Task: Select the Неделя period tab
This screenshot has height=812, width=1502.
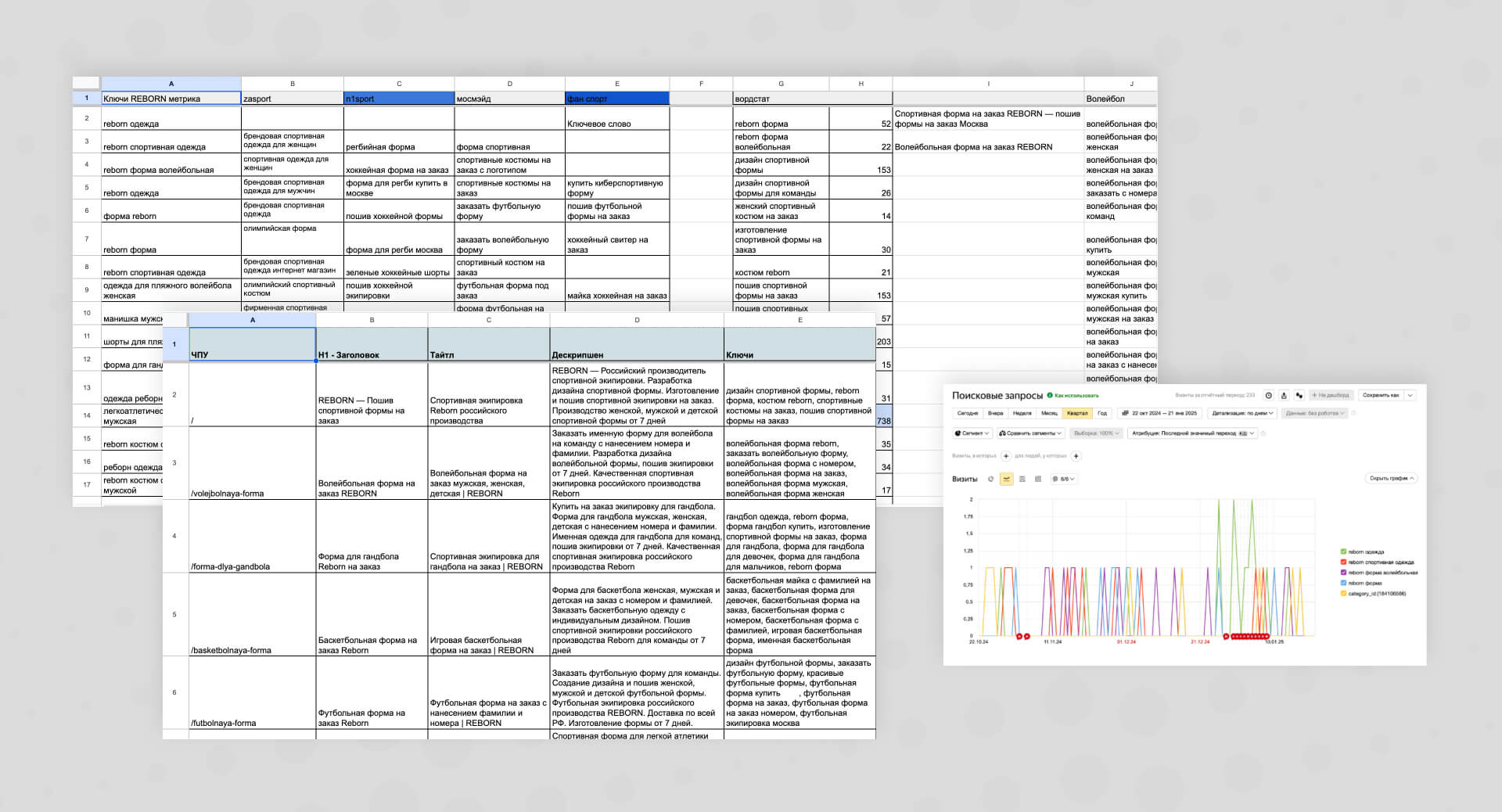Action: (1022, 413)
